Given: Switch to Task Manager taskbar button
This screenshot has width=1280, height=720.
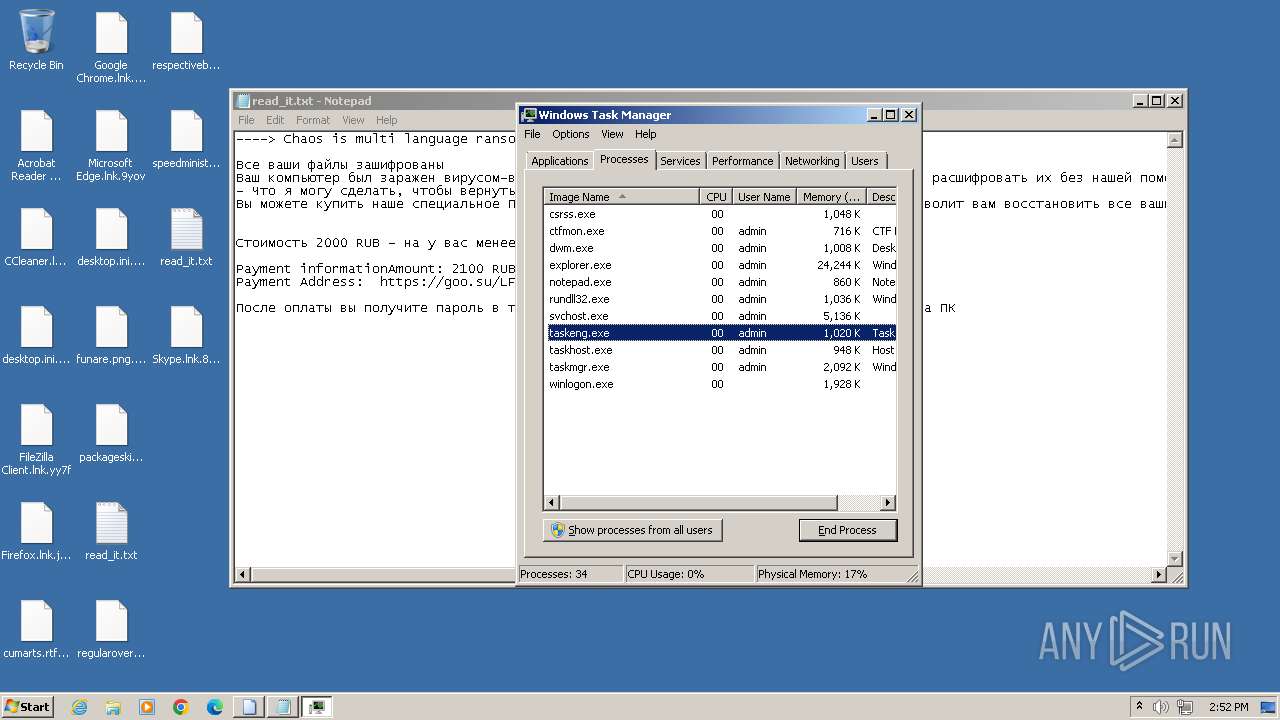Looking at the screenshot, I should 317,707.
